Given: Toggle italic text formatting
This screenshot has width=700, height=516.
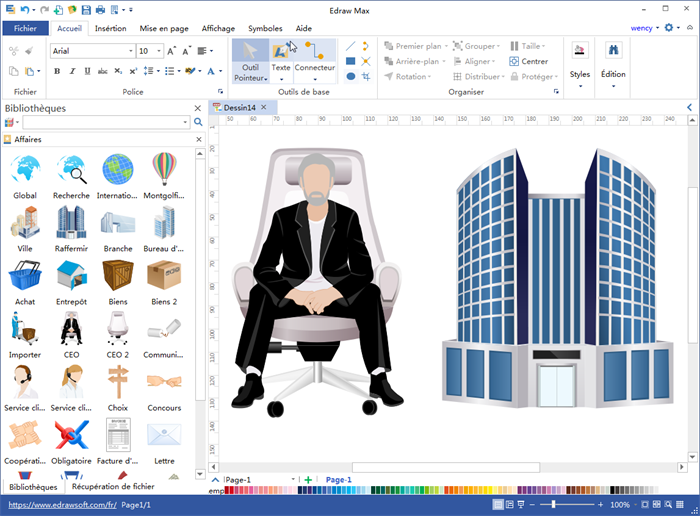Looking at the screenshot, I should point(72,71).
